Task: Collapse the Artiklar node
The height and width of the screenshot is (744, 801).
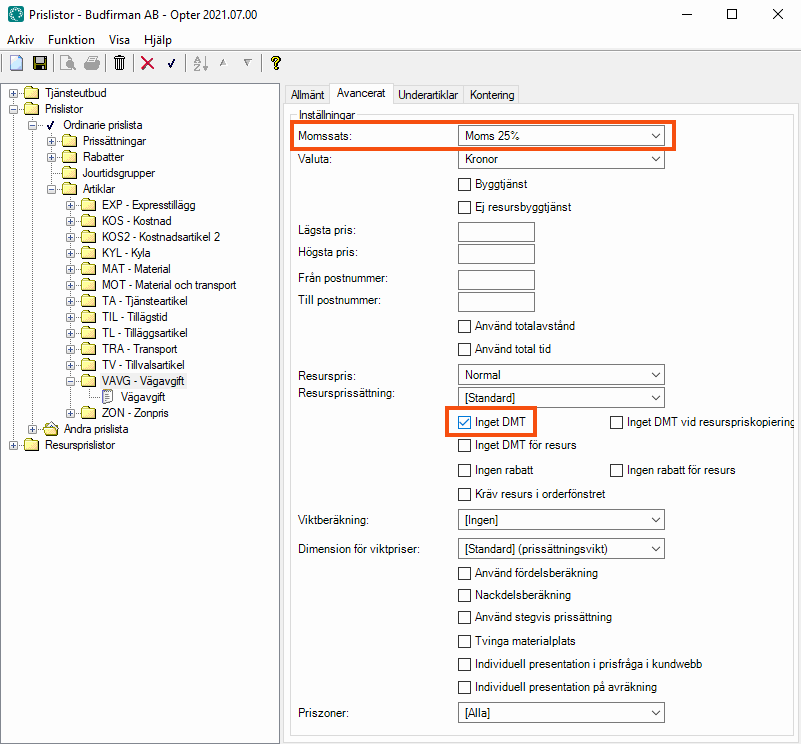Action: point(51,190)
